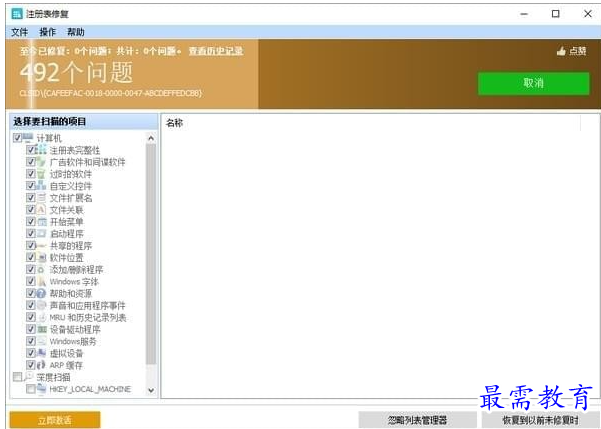Click the 名称 column header
This screenshot has height=429, width=601.
click(174, 123)
